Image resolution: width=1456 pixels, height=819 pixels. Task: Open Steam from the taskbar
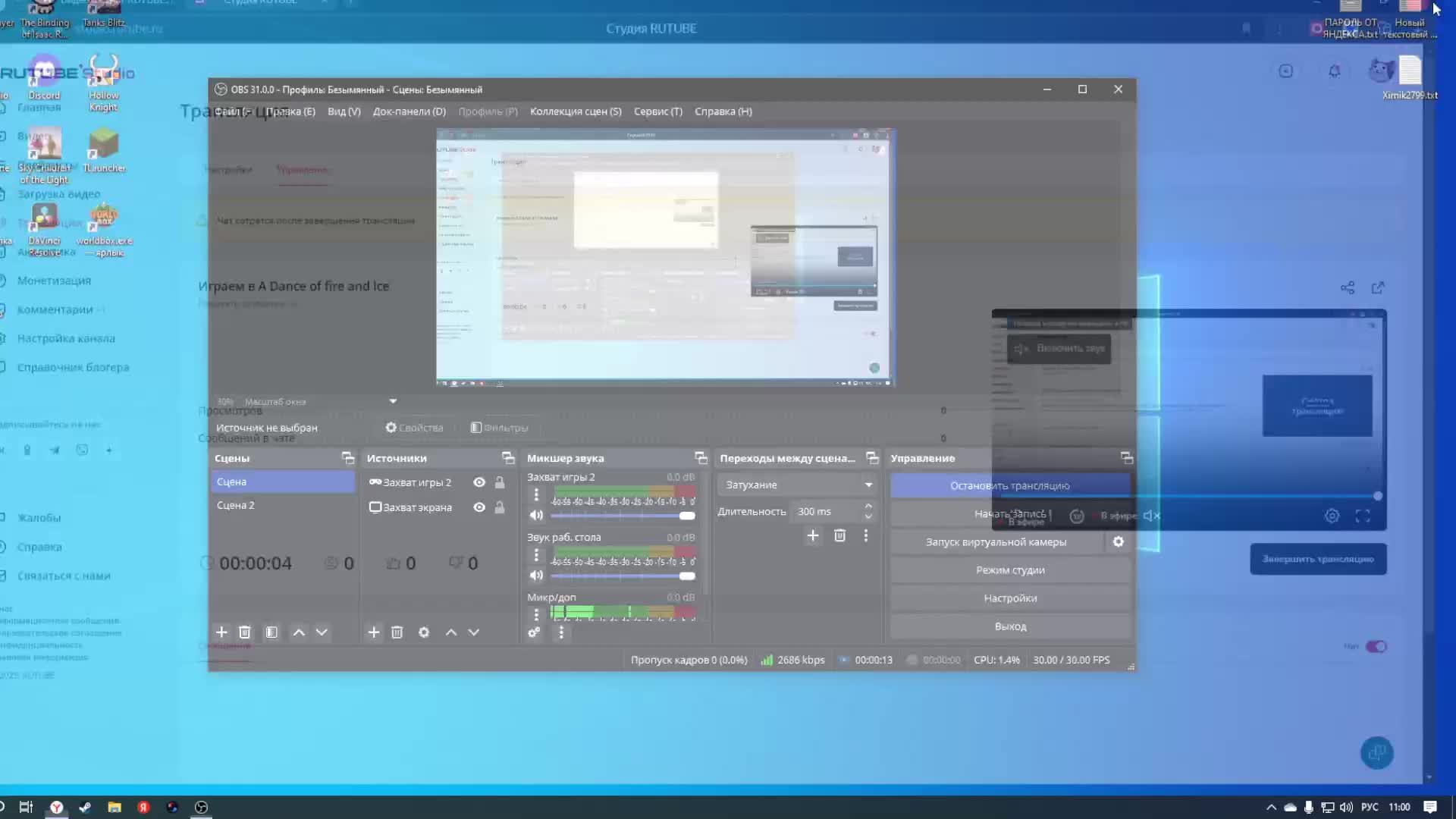point(85,807)
